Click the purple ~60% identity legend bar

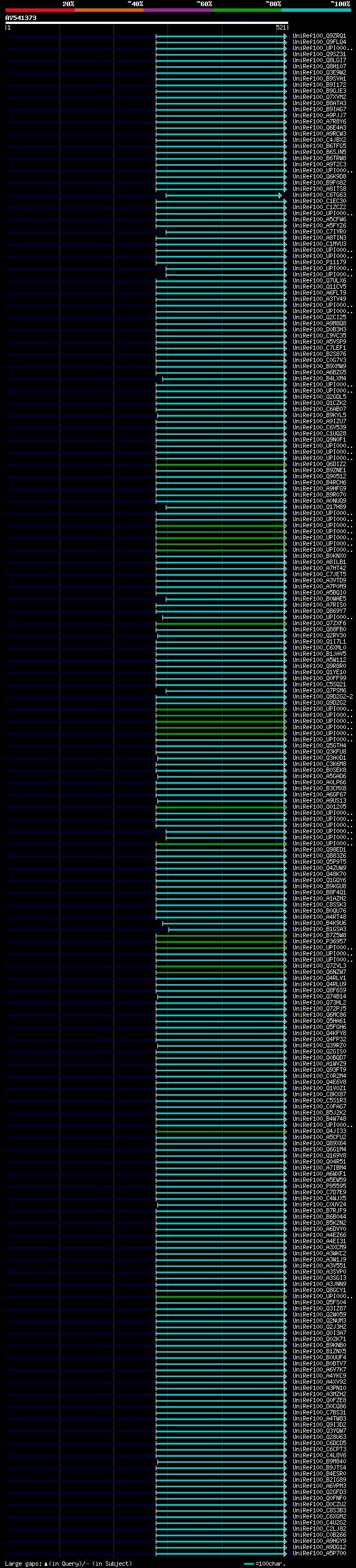point(177,10)
